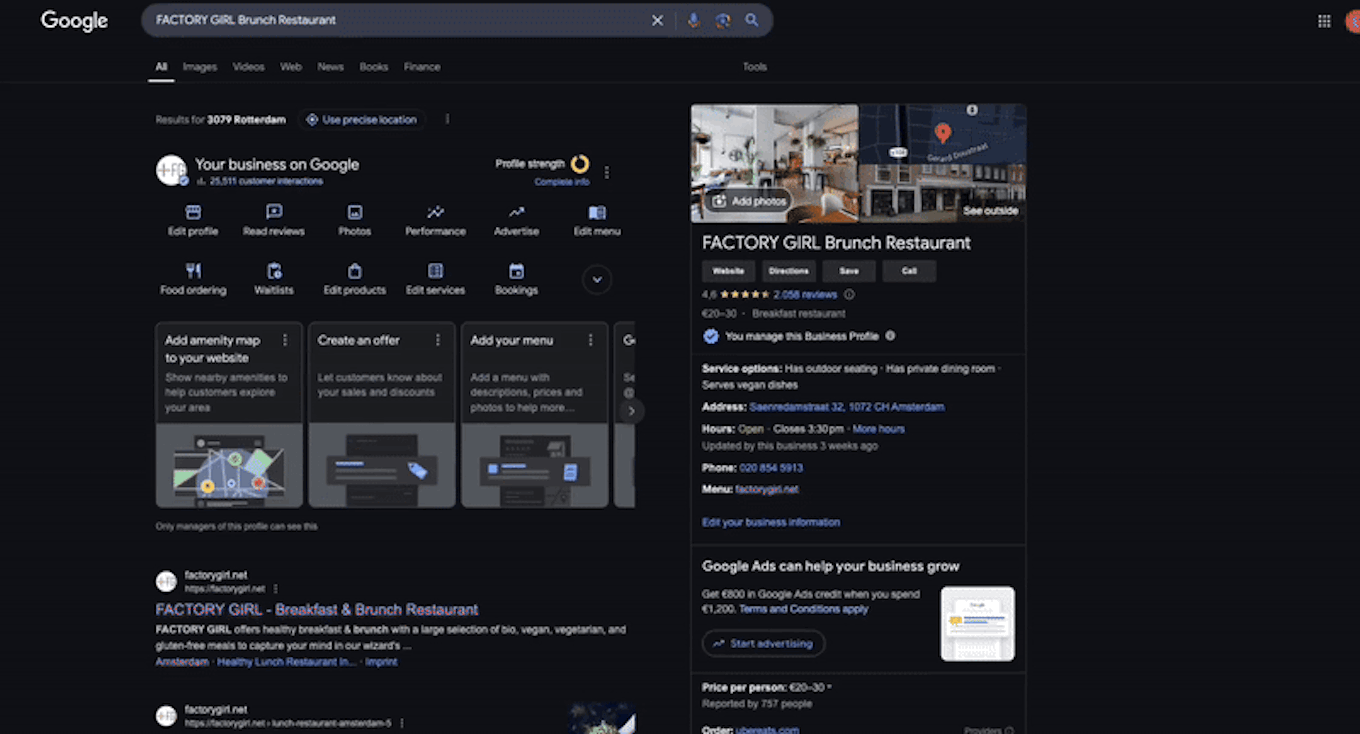Image resolution: width=1360 pixels, height=734 pixels.
Task: Open Edit menu shortcut
Action: 597,221
